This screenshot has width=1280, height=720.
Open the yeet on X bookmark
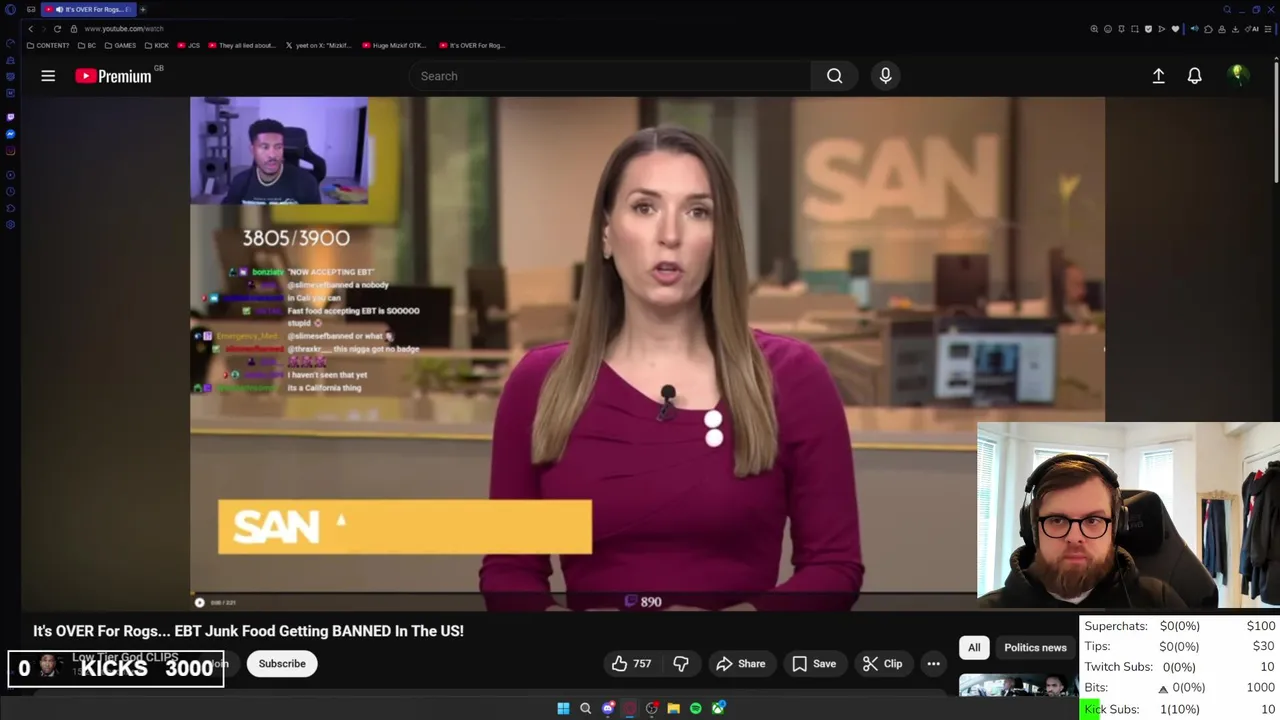tap(318, 45)
